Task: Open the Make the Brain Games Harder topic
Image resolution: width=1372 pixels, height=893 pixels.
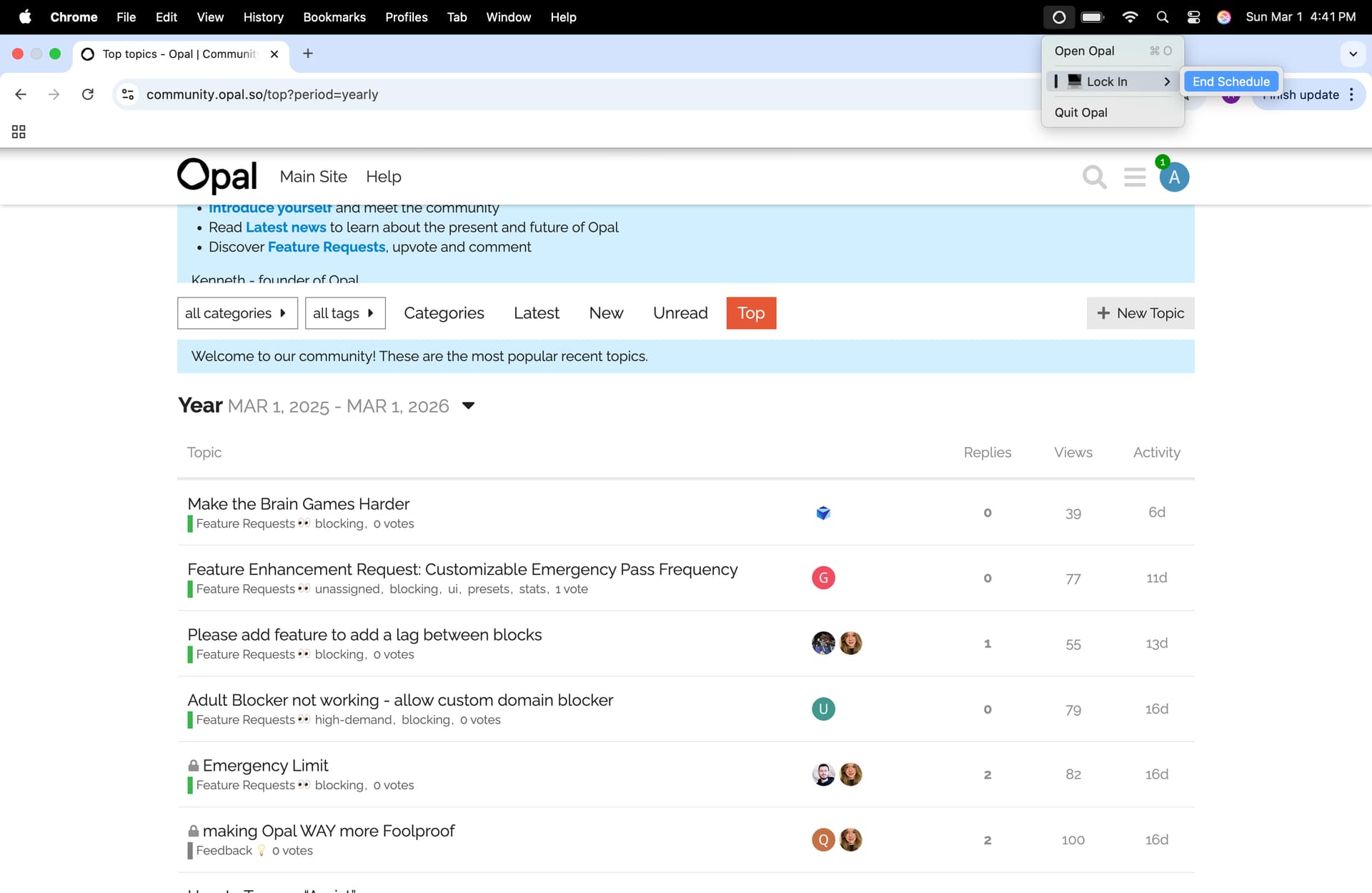Action: tap(298, 503)
